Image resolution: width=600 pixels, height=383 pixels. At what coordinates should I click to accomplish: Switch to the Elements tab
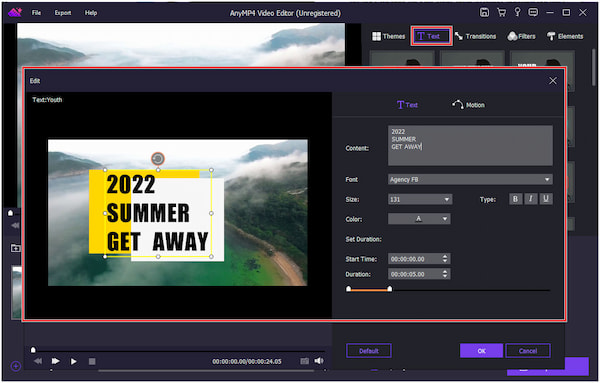coord(565,36)
